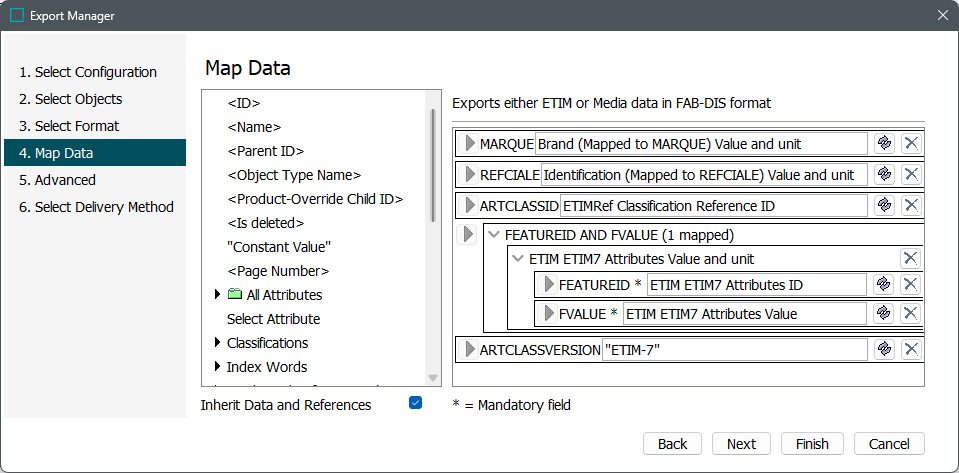This screenshot has height=473, width=959.
Task: Delete the REFCIALE mapping using X icon
Action: point(911,175)
